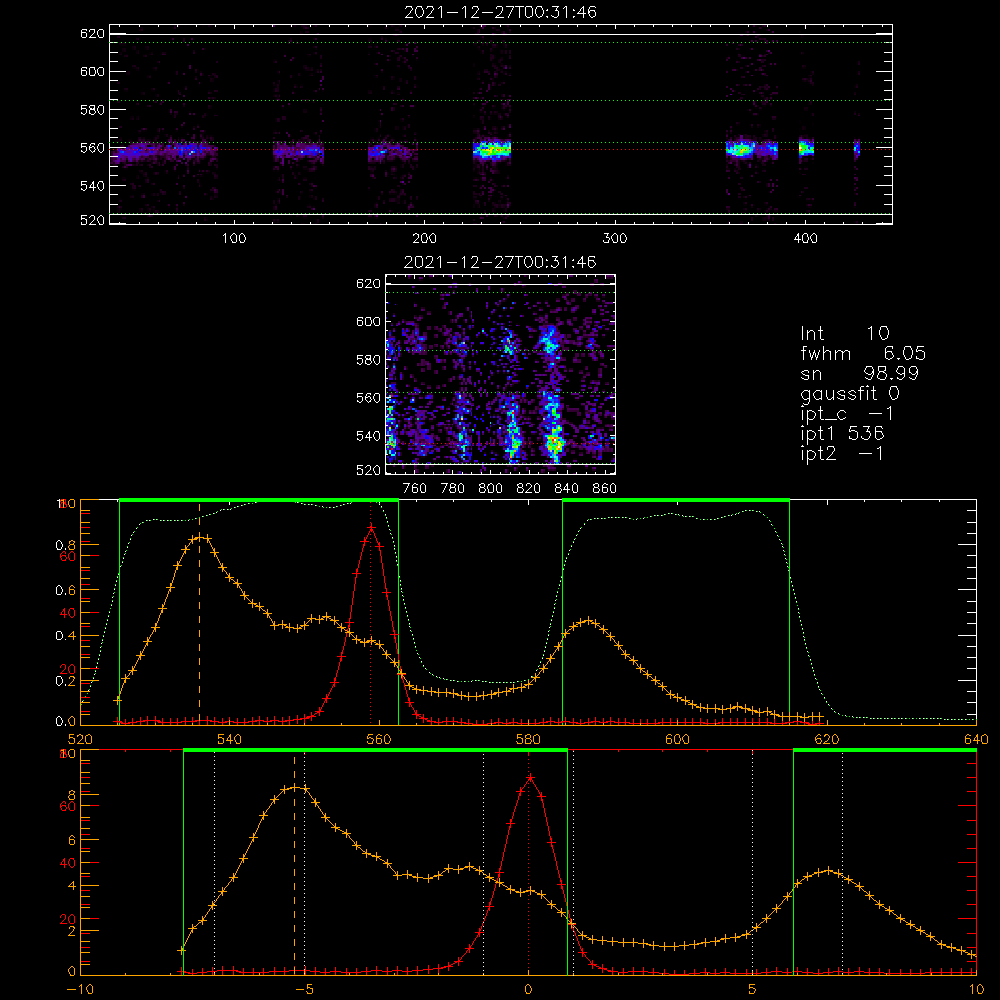Click the red curve peak near 559 in third plot

371,527
